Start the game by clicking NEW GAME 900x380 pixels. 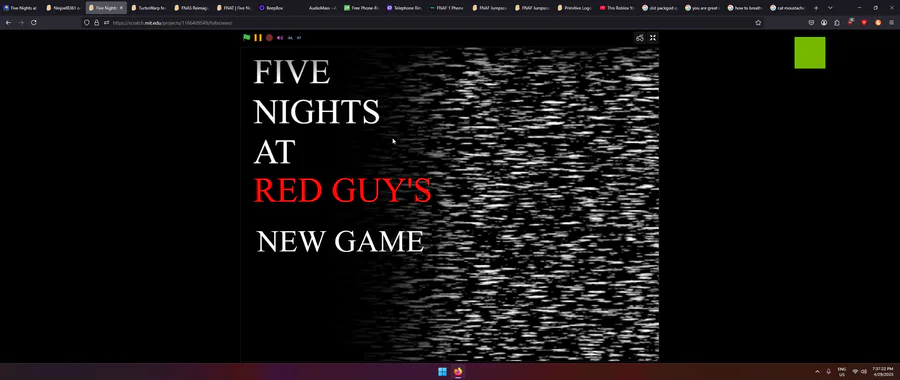pyautogui.click(x=340, y=242)
